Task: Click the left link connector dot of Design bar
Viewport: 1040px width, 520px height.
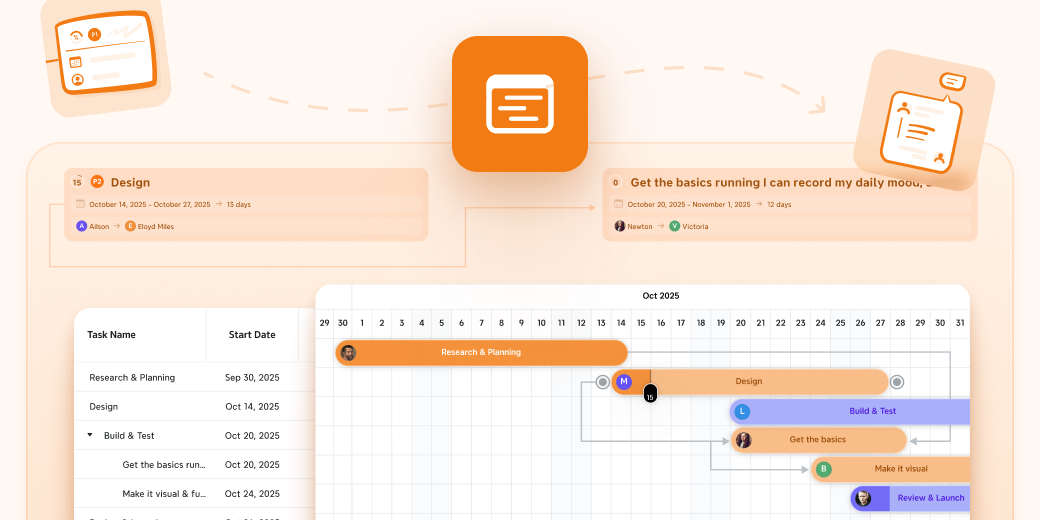Action: point(602,382)
